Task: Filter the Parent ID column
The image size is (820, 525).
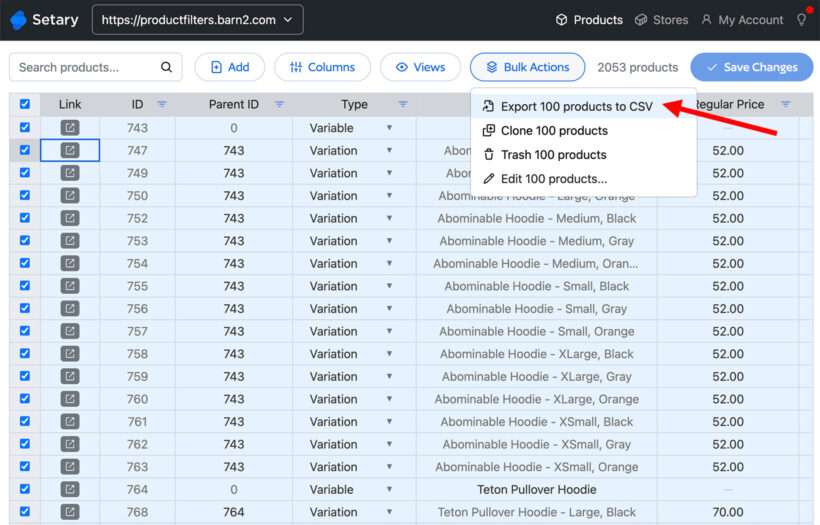Action: pyautogui.click(x=280, y=104)
